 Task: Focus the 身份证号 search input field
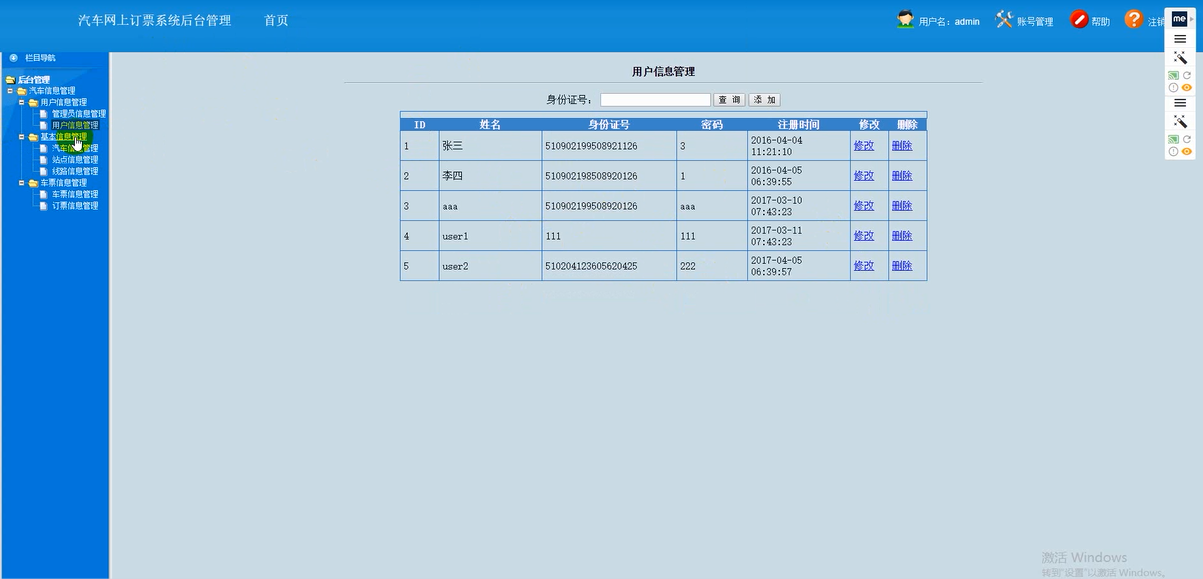coord(656,100)
